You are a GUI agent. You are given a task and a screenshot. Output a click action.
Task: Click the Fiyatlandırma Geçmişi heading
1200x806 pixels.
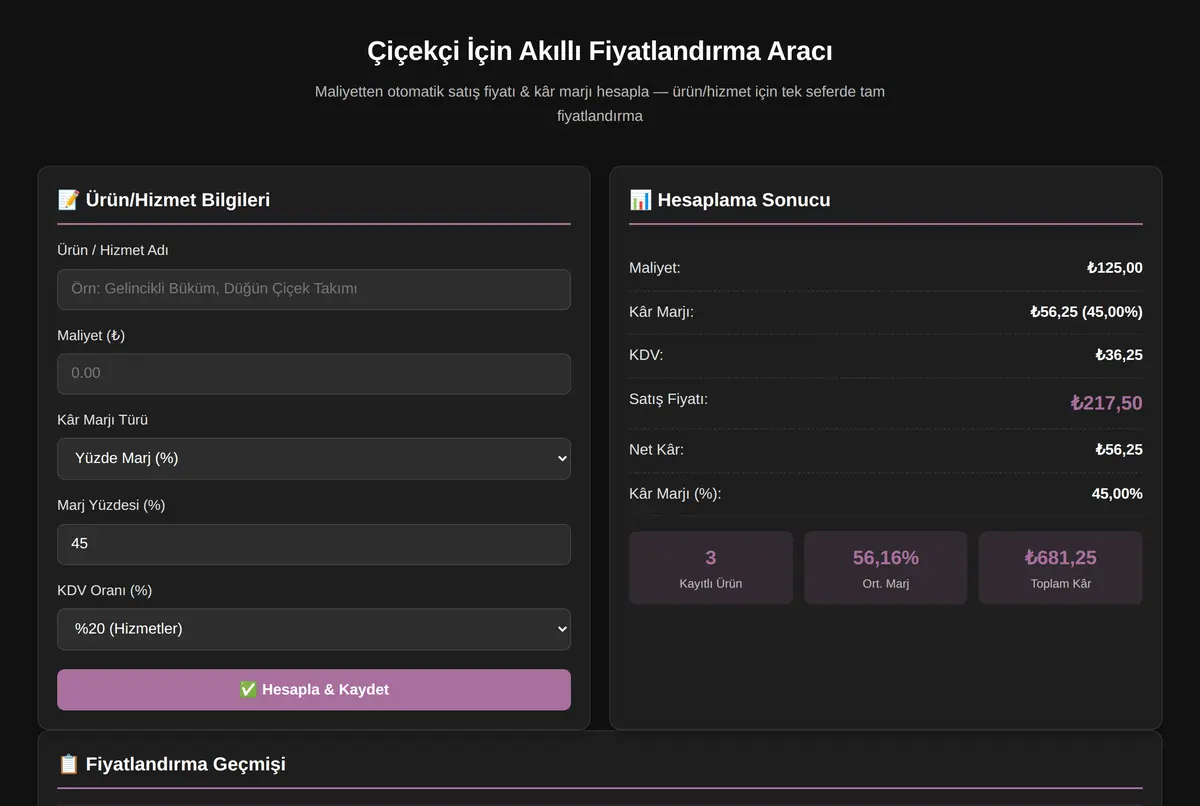pyautogui.click(x=186, y=764)
